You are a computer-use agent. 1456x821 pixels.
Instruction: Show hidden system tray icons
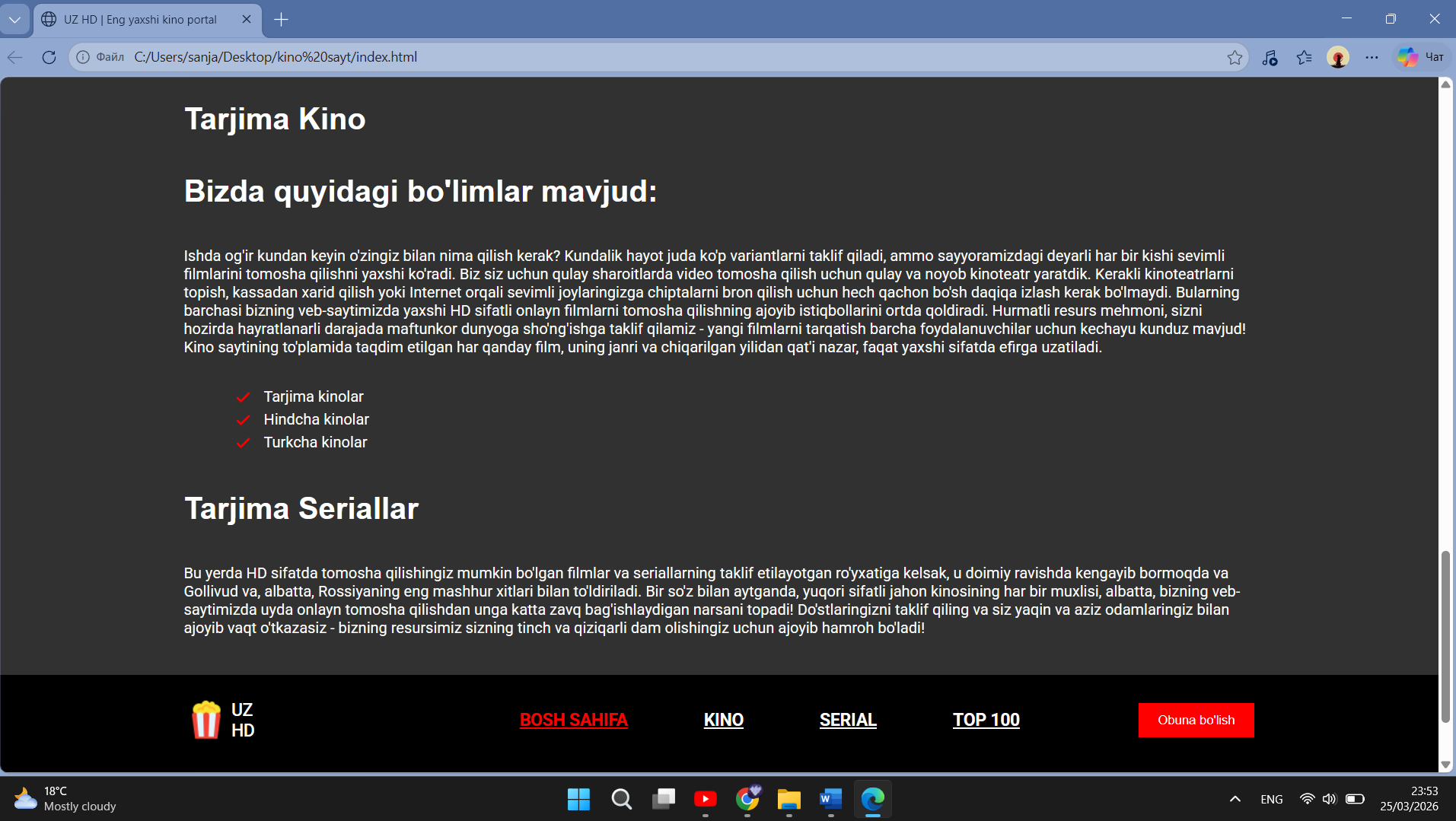tap(1235, 799)
